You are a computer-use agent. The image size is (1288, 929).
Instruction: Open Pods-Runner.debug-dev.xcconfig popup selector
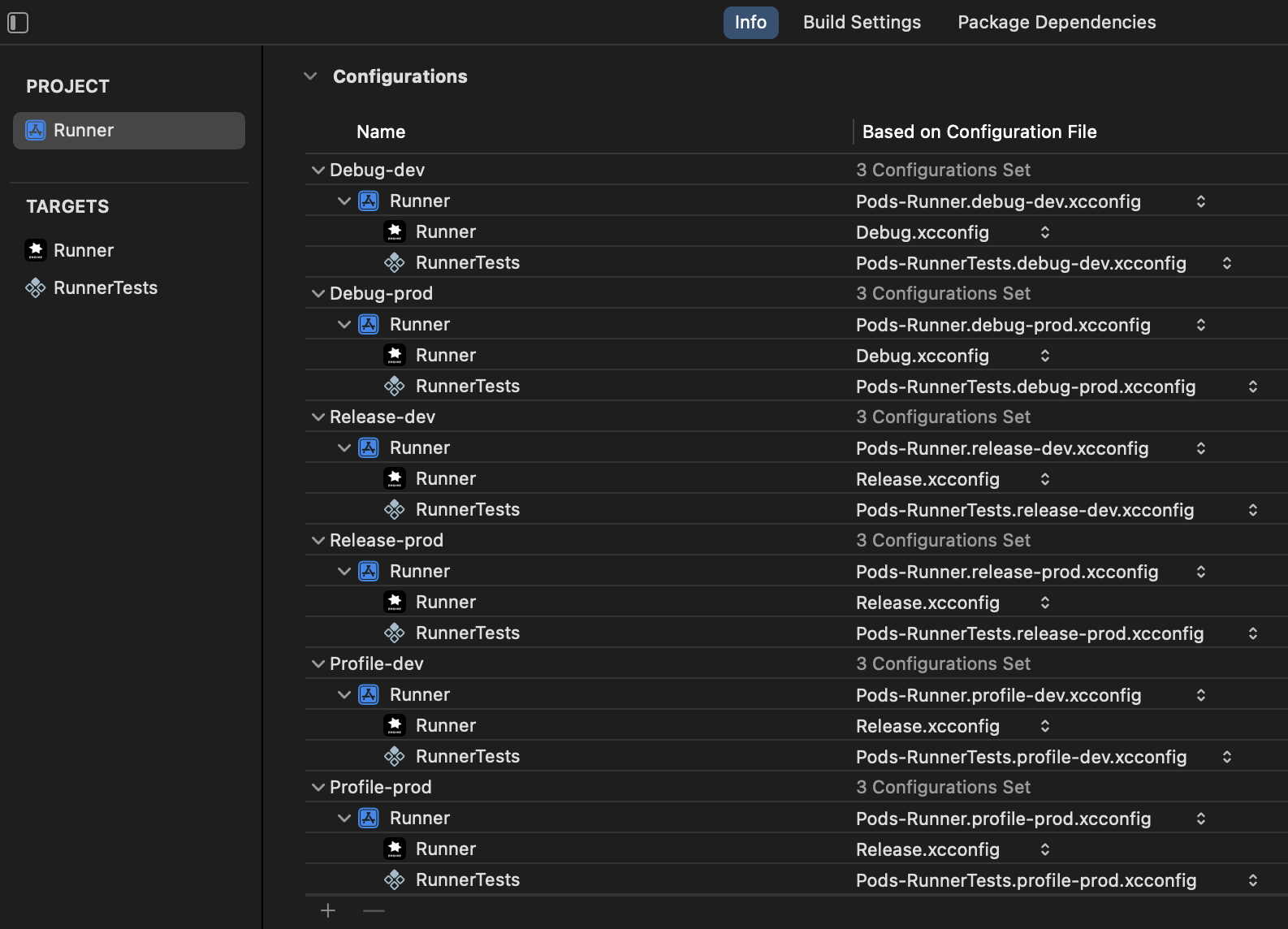(x=1200, y=201)
